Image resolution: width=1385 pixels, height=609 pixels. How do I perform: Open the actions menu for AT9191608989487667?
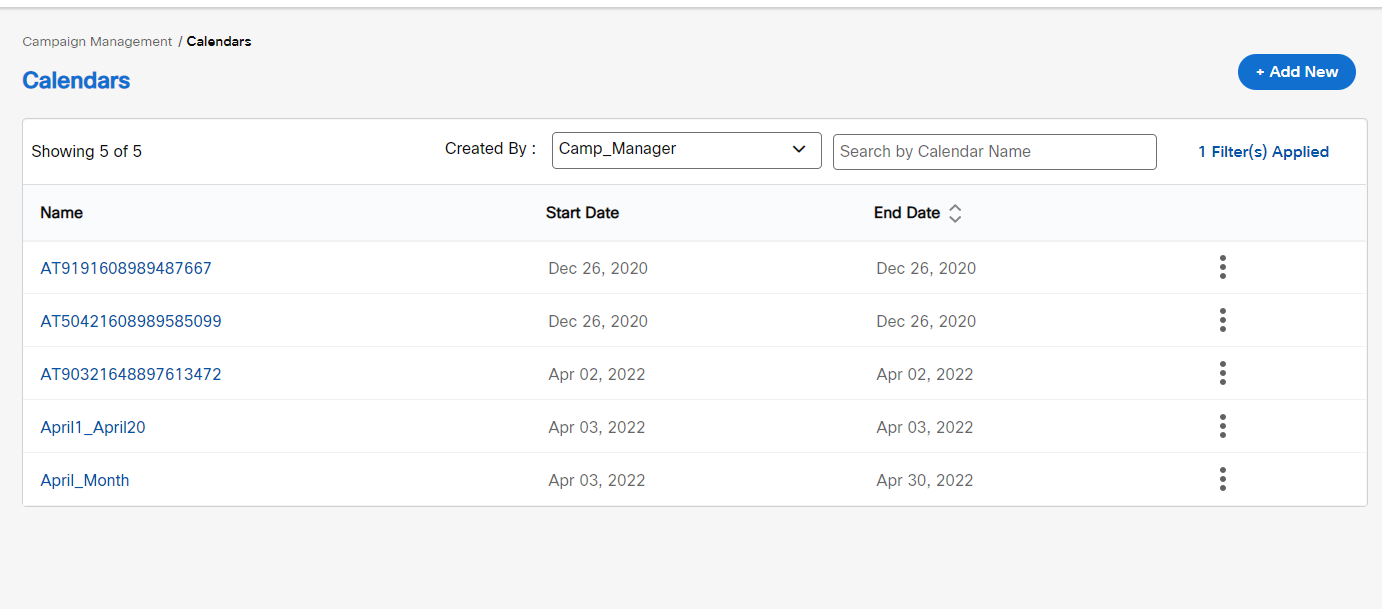click(x=1222, y=267)
